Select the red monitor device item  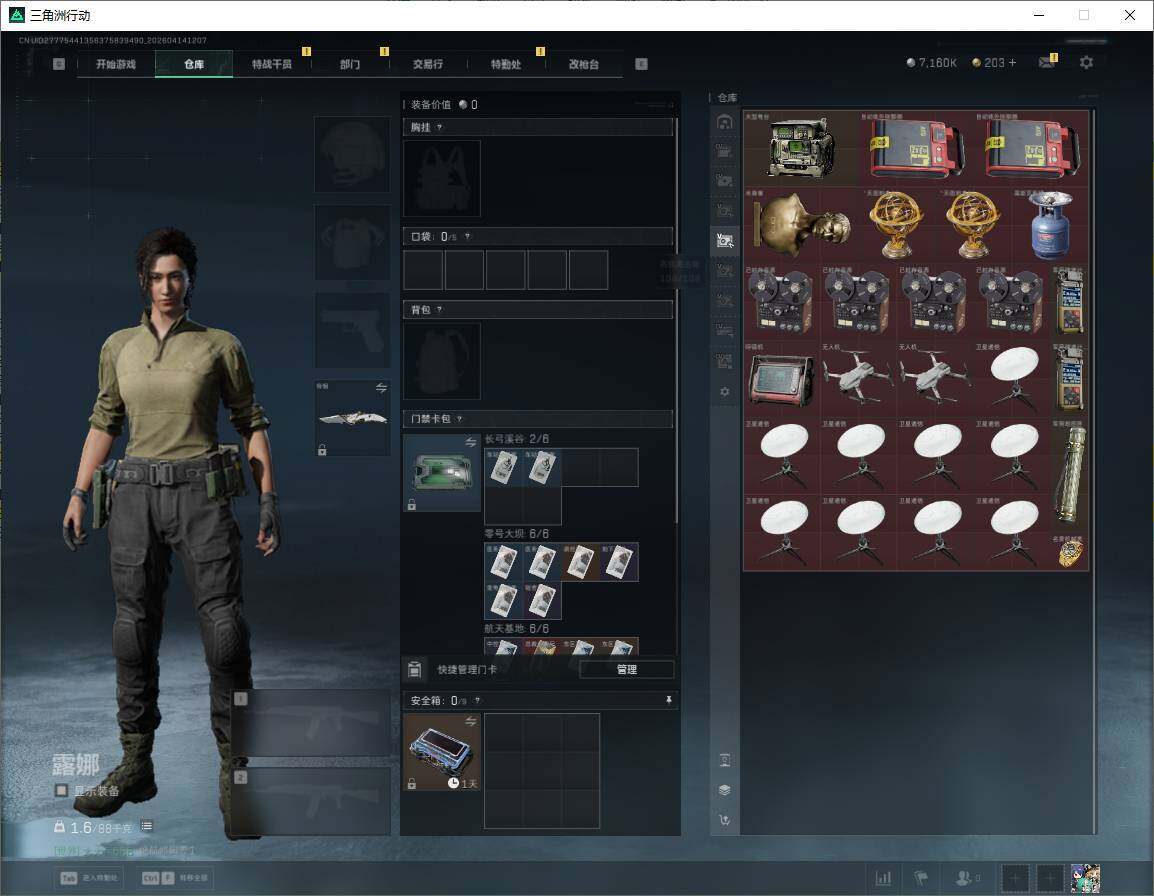click(x=782, y=377)
